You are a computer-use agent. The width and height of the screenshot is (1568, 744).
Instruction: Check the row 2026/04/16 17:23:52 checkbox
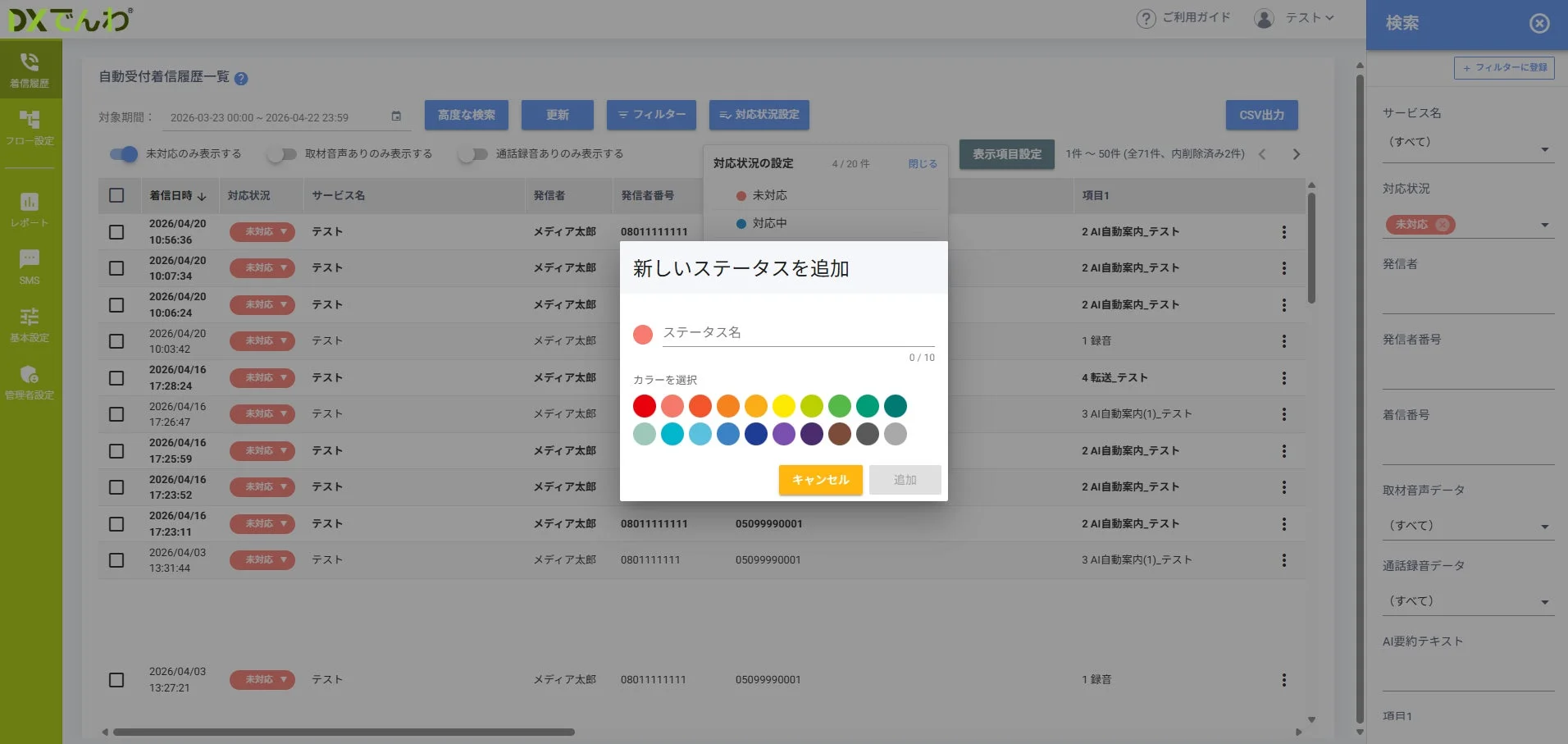pyautogui.click(x=116, y=487)
